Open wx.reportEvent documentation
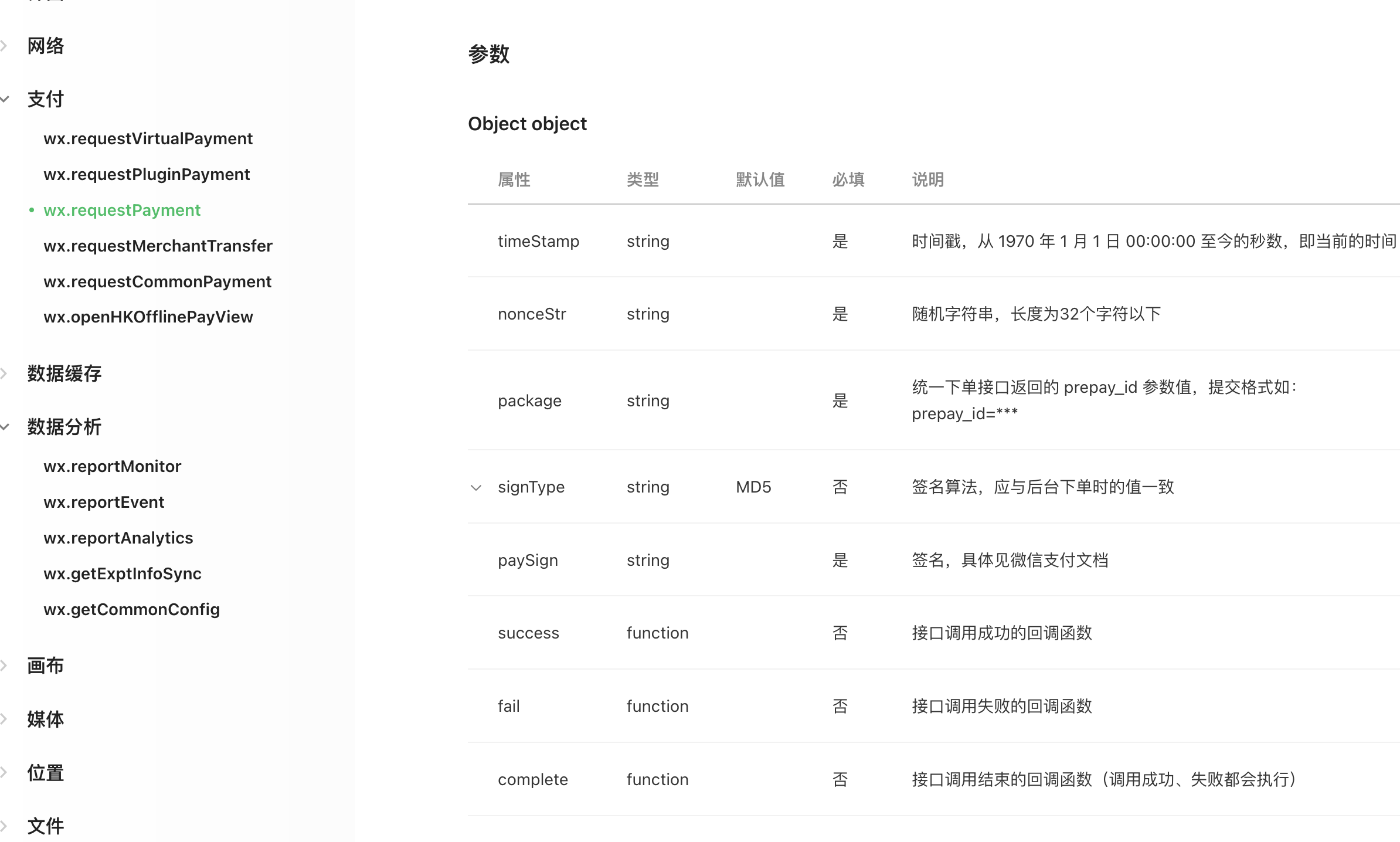Viewport: 1400px width, 842px height. click(x=104, y=502)
